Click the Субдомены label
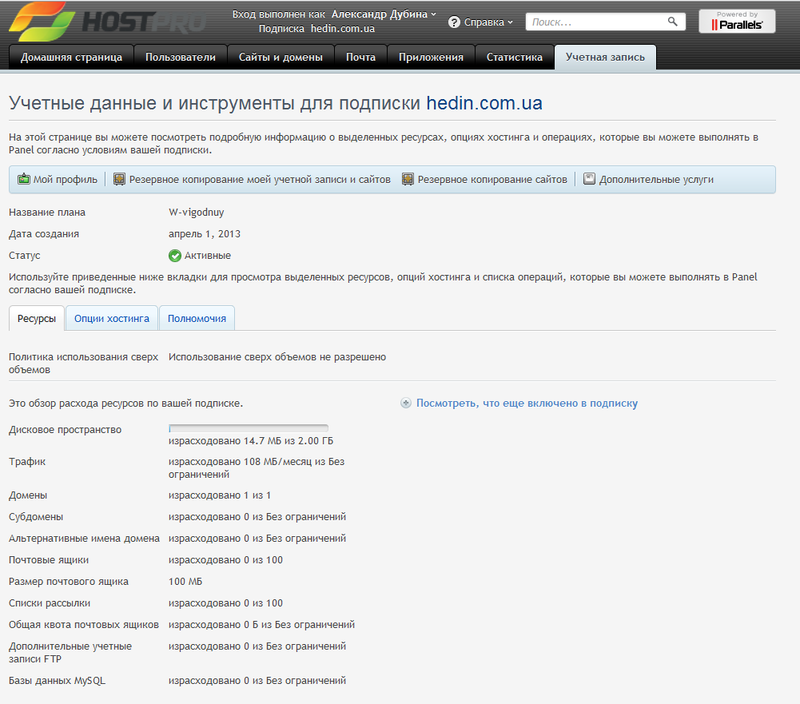This screenshot has width=800, height=704. 36,517
